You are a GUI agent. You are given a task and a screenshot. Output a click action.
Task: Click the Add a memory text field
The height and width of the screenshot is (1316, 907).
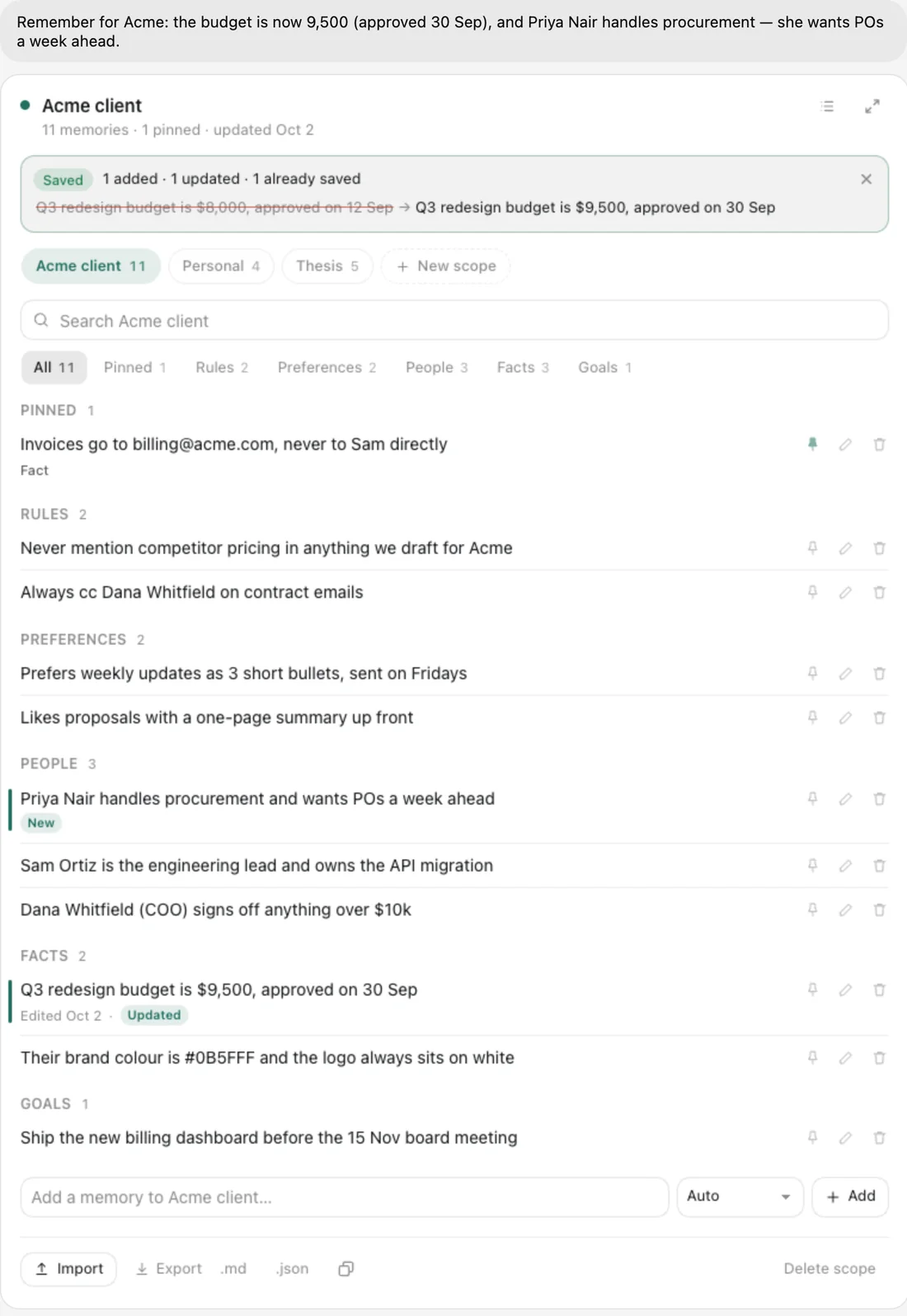pos(345,1197)
